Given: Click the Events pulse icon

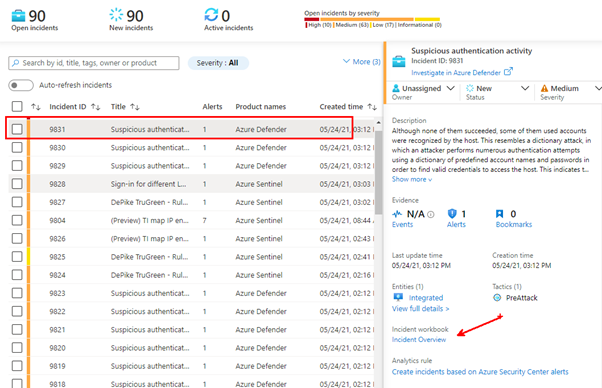Looking at the screenshot, I should tap(397, 214).
